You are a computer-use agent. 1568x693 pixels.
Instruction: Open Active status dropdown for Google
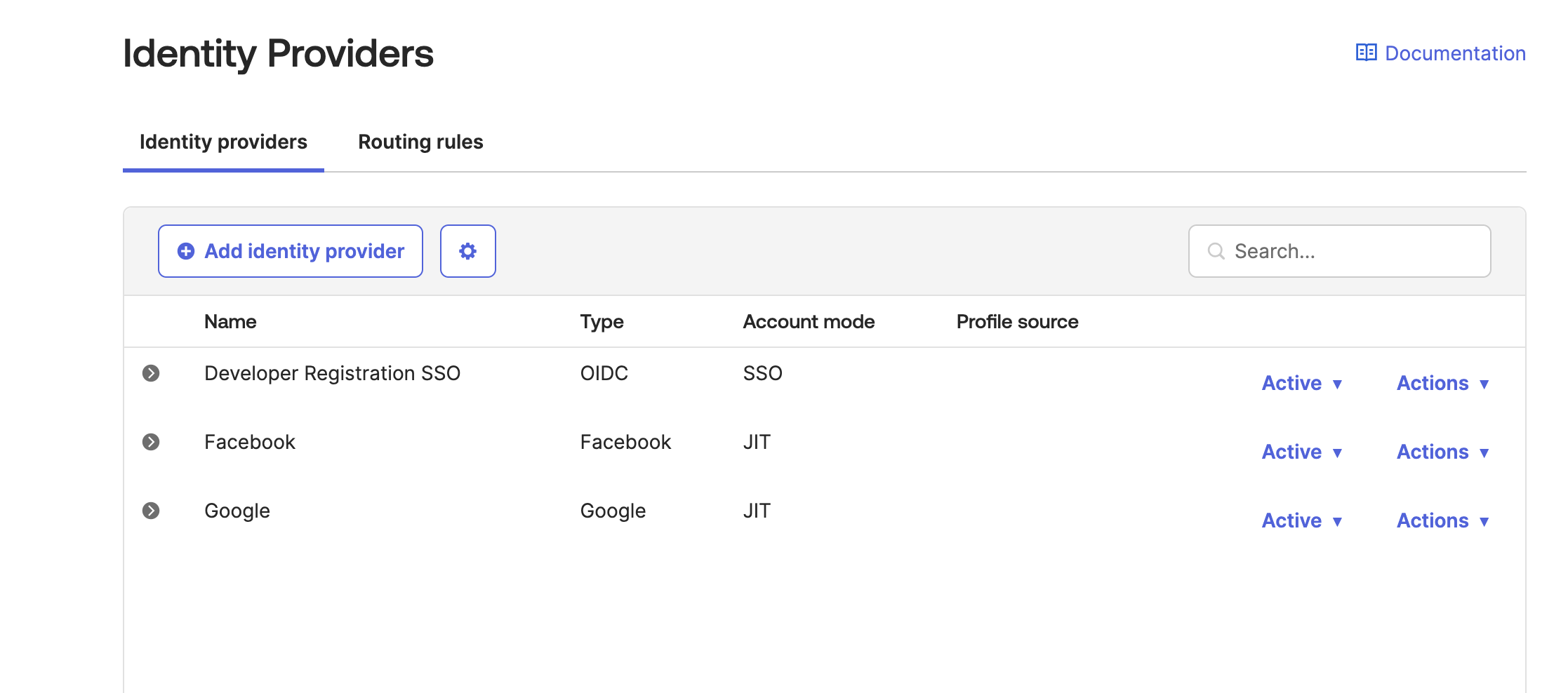click(x=1302, y=520)
